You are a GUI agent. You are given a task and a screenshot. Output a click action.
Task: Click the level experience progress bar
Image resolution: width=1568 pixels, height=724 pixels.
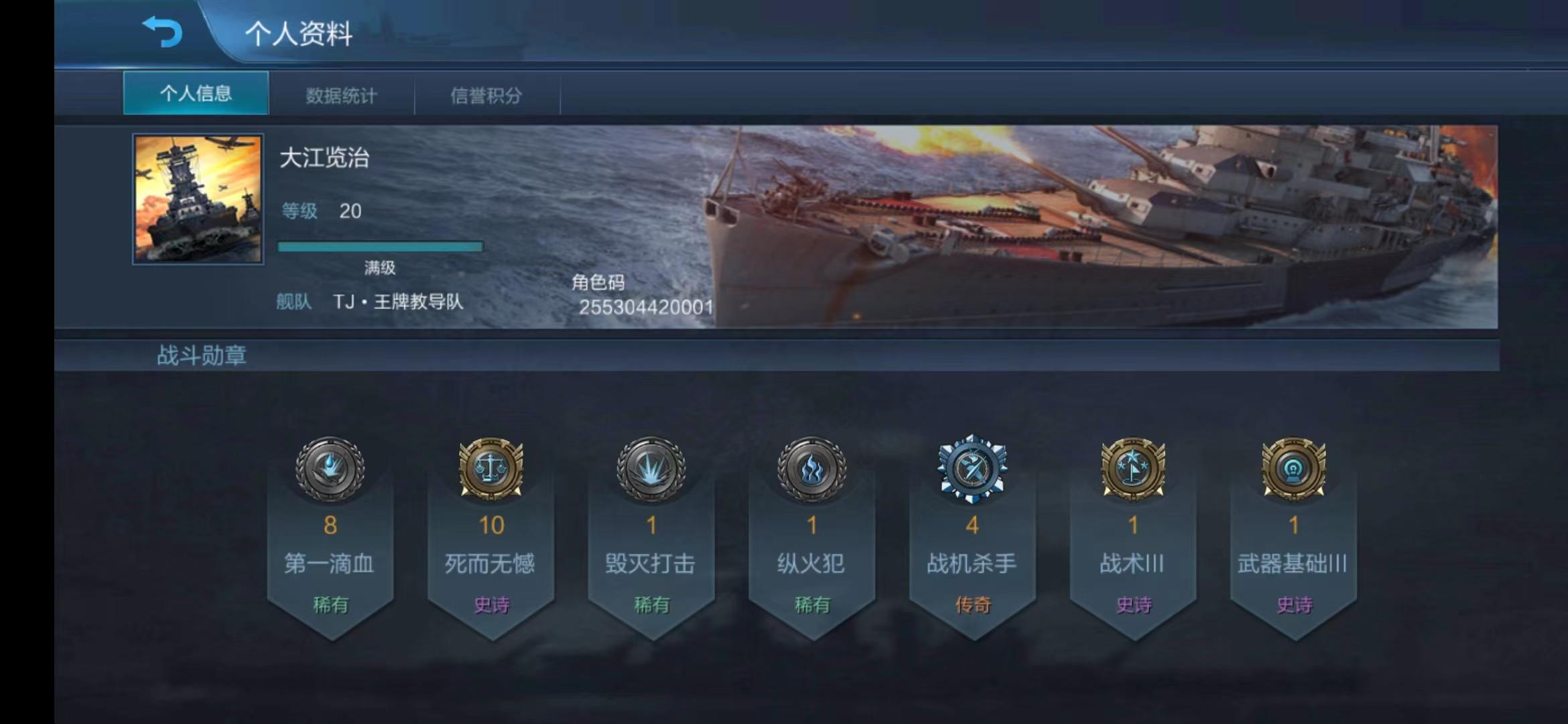(380, 247)
